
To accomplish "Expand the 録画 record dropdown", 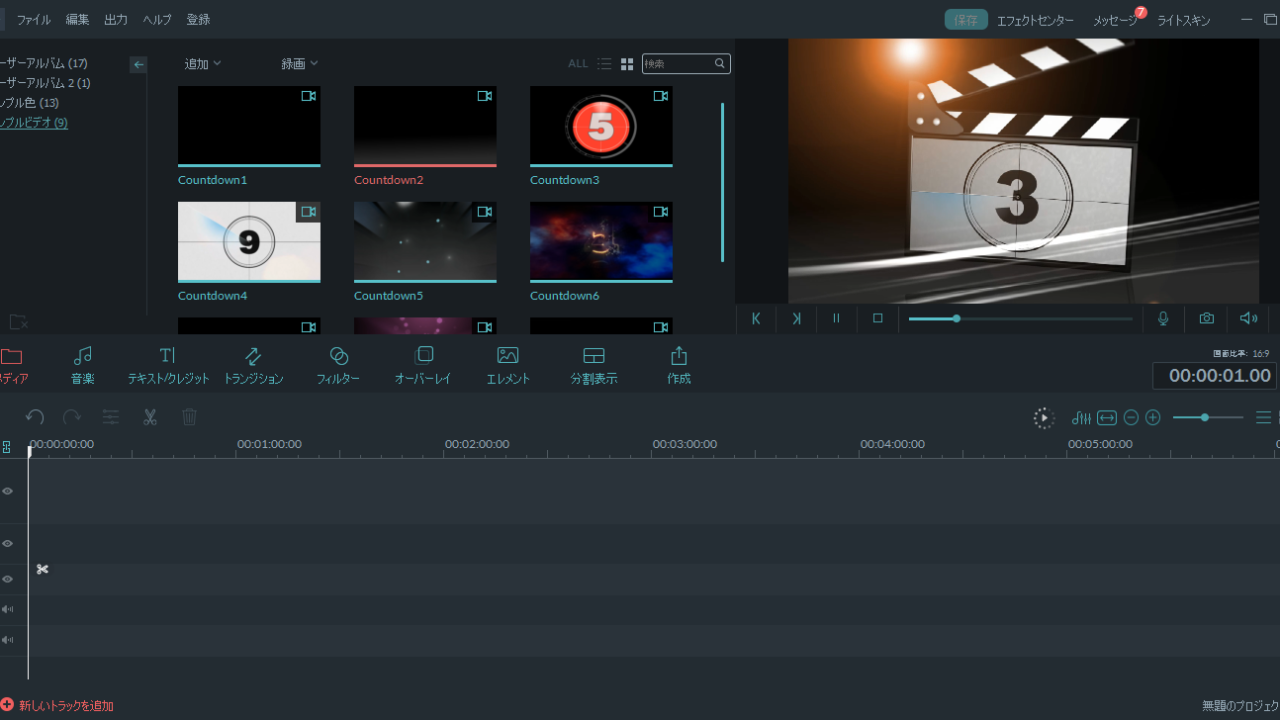I will (300, 64).
